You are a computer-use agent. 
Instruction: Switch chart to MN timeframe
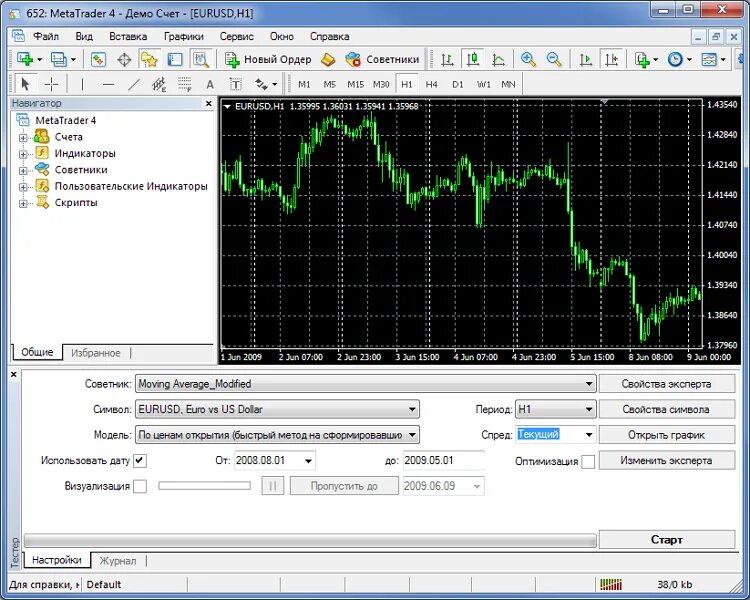(508, 85)
